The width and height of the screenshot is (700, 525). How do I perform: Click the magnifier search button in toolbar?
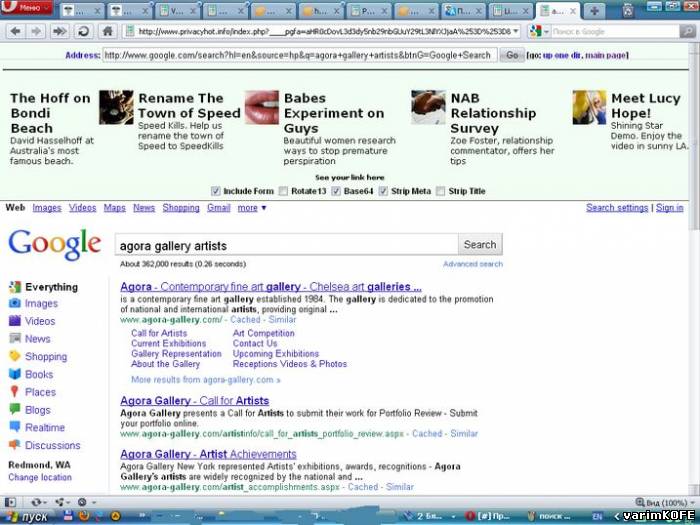click(x=688, y=31)
